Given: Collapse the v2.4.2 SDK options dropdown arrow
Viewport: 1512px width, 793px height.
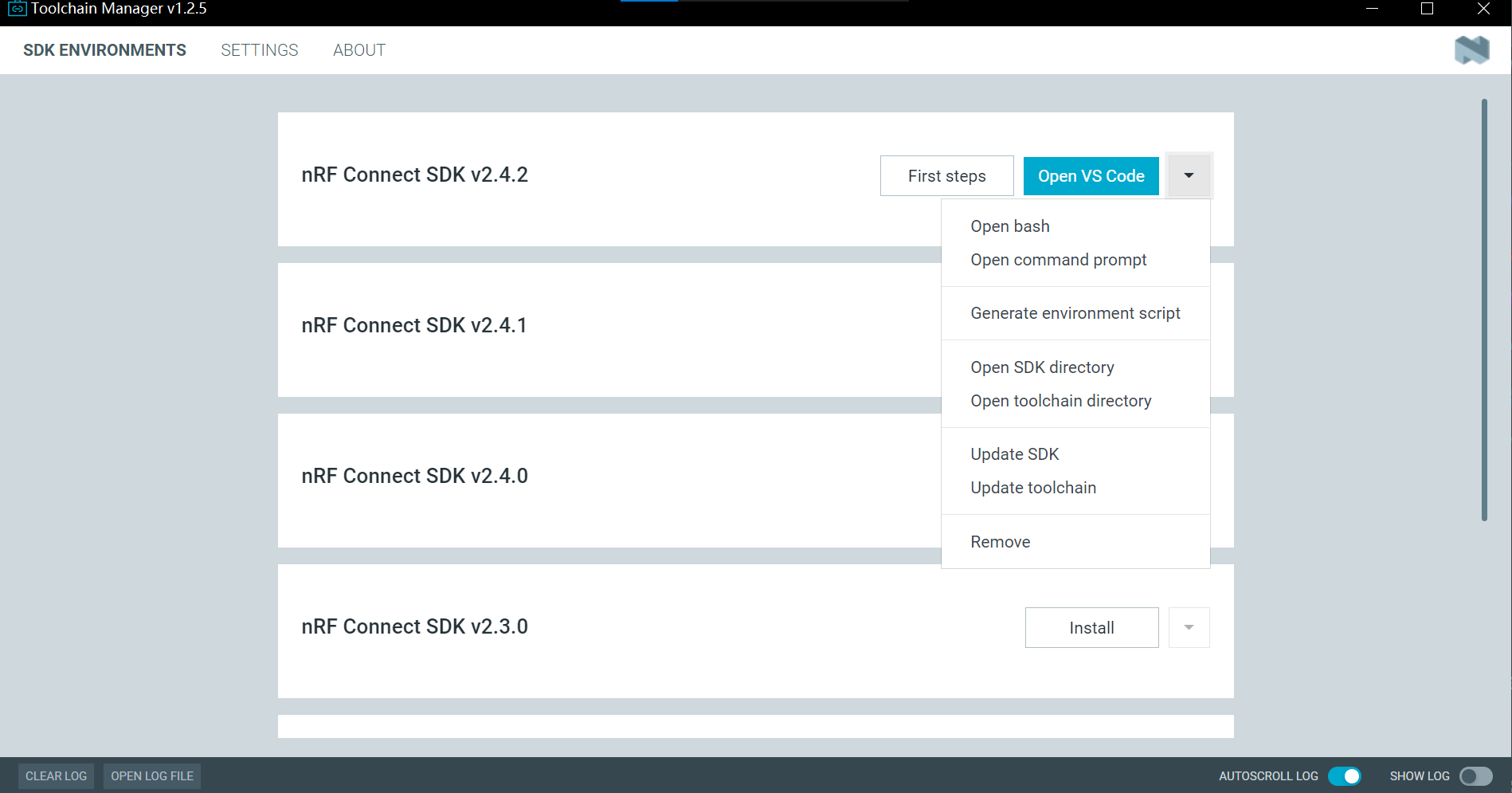Looking at the screenshot, I should click(x=1189, y=175).
